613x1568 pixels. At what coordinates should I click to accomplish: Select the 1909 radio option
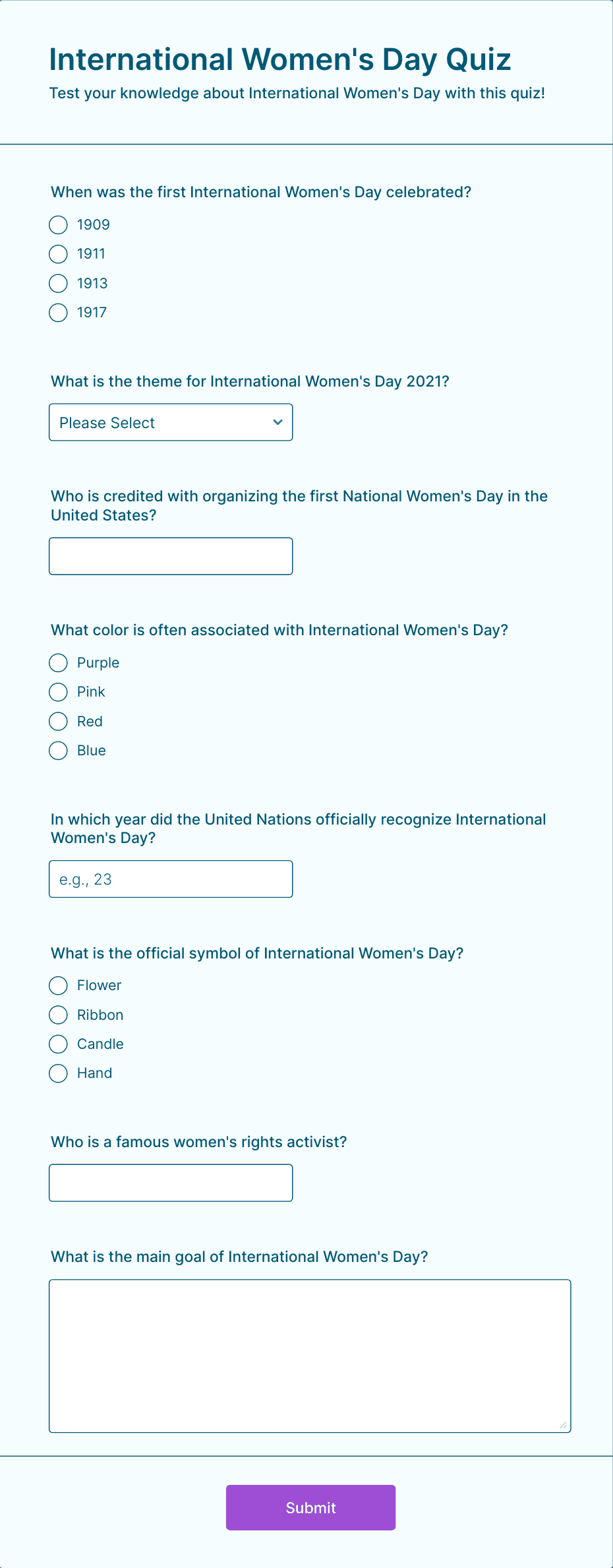[58, 224]
